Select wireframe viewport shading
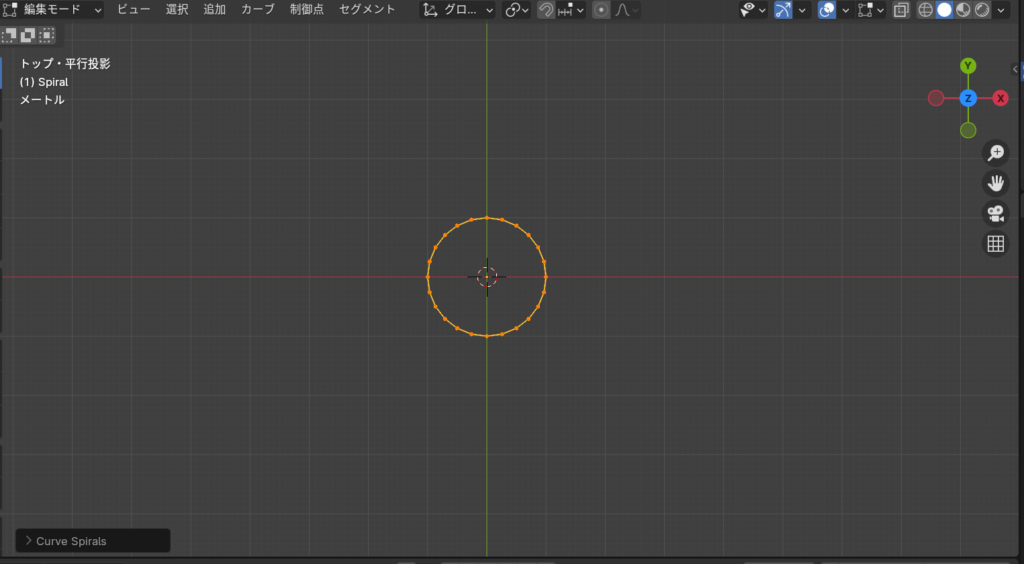 pos(925,10)
